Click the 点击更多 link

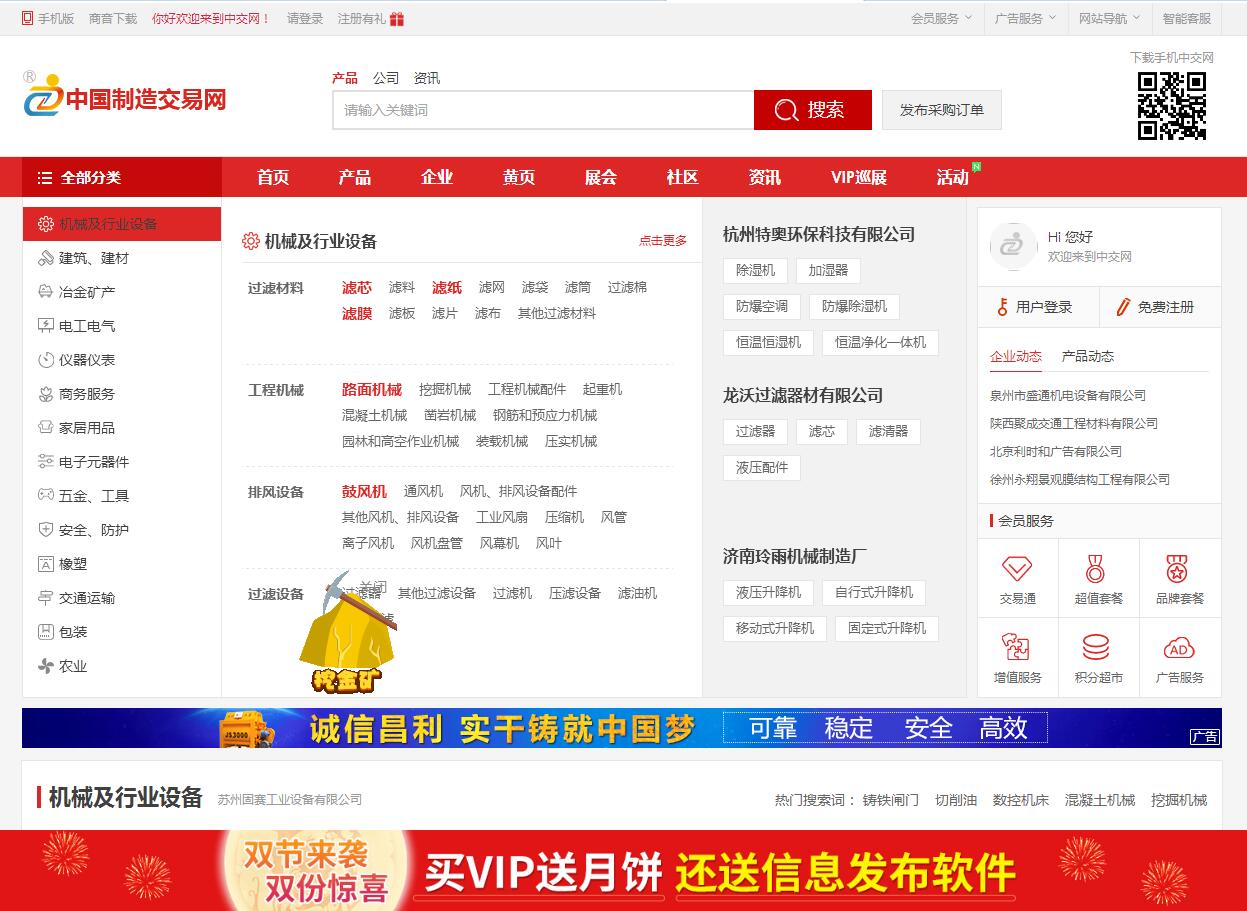(663, 240)
